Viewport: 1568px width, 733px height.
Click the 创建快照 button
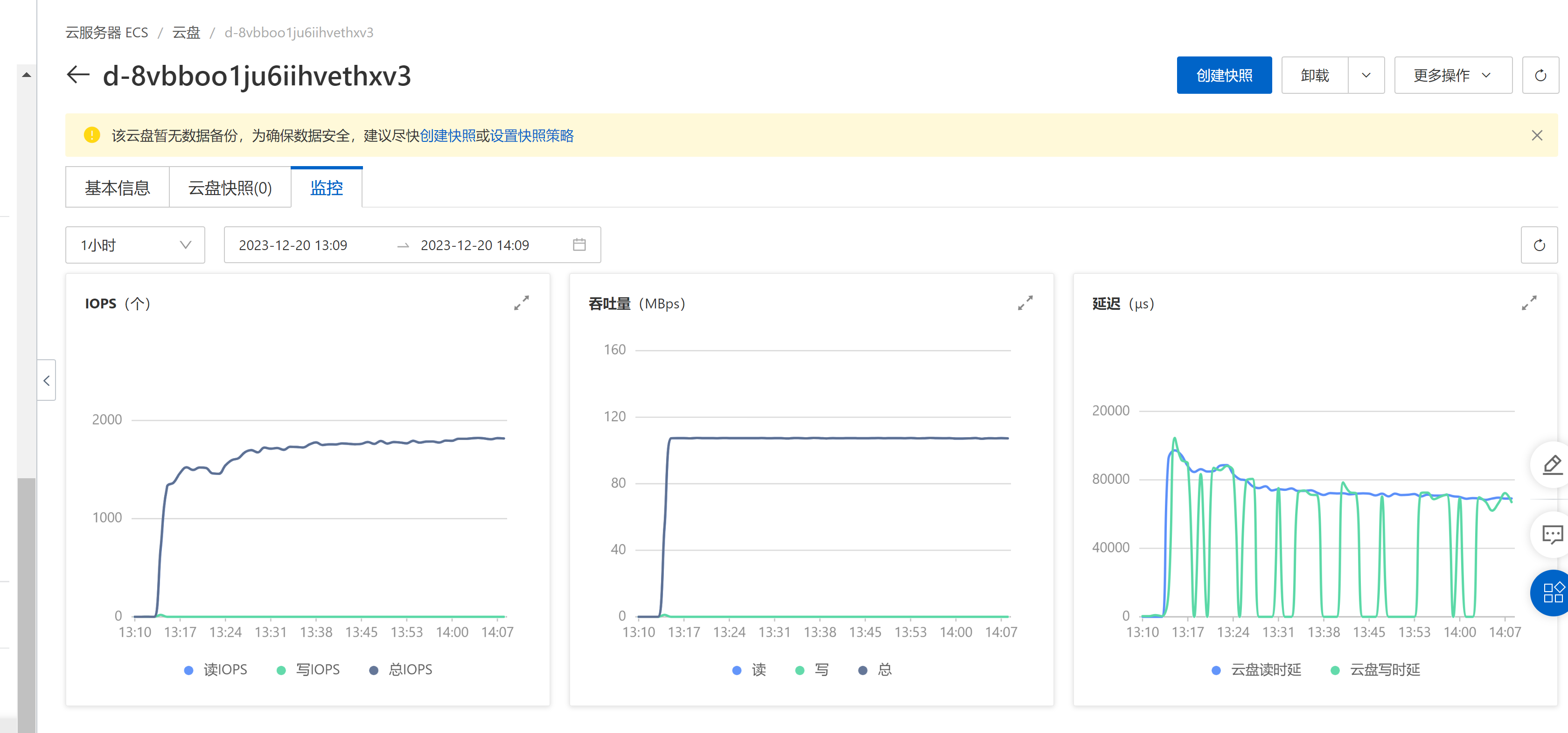pos(1224,76)
